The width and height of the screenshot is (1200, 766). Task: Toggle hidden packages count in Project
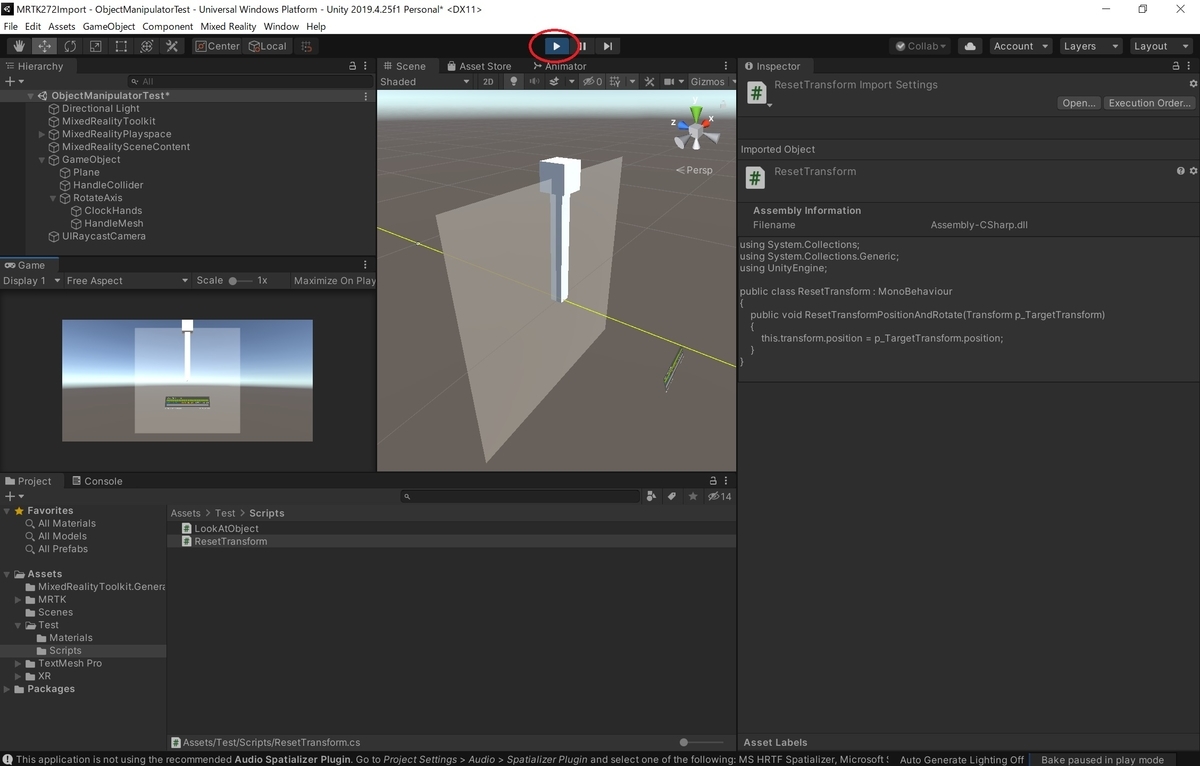coord(719,496)
